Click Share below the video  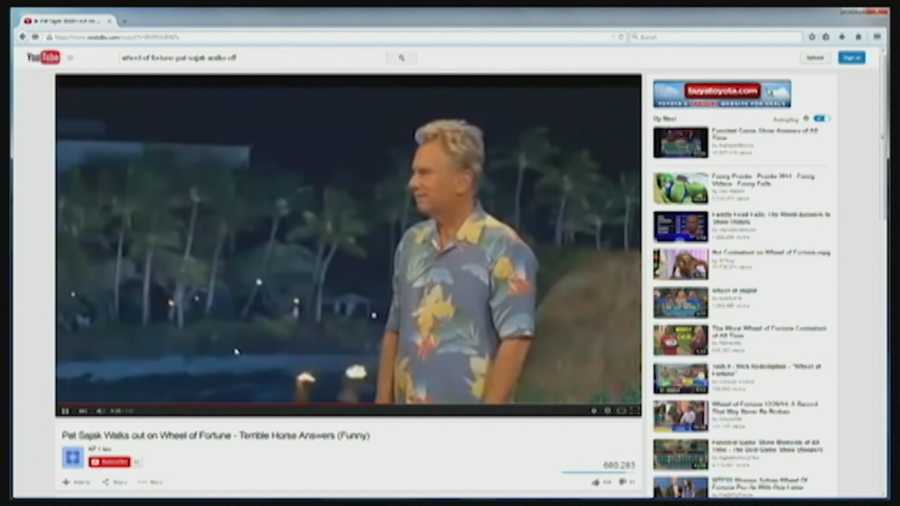coord(115,482)
